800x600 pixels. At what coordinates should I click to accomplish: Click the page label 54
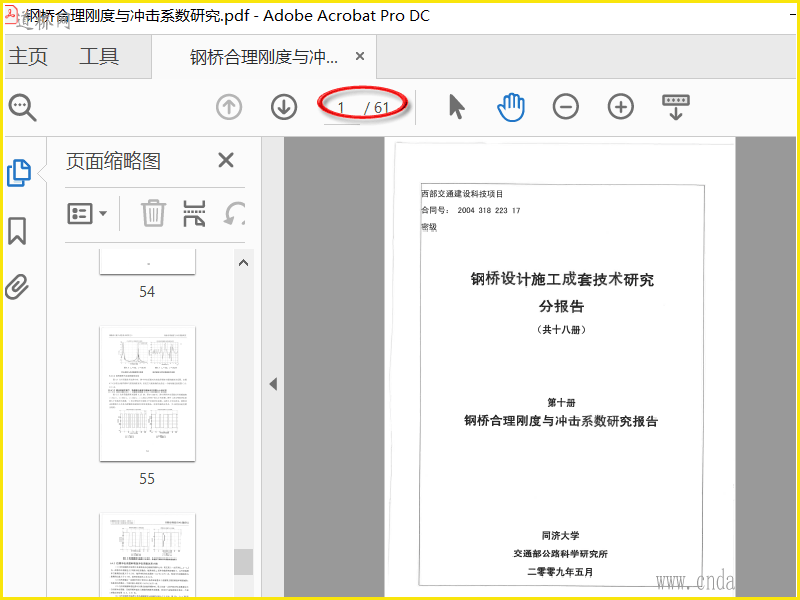pyautogui.click(x=147, y=292)
